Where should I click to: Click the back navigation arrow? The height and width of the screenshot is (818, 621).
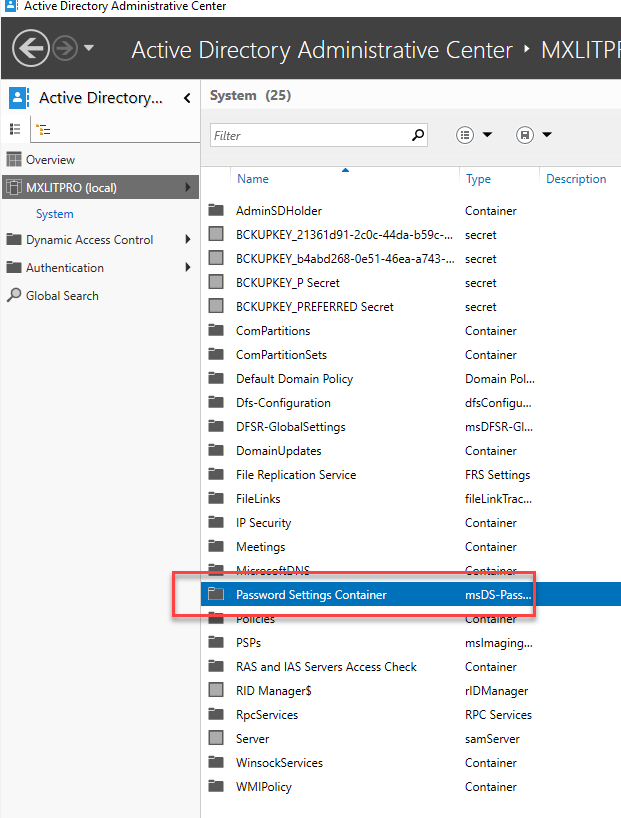coord(30,47)
